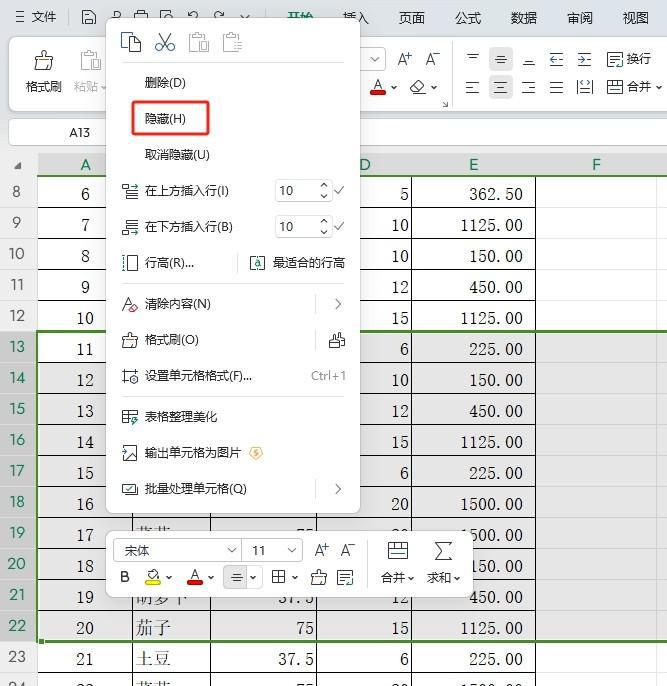
Task: Decrease indent in the ribbon
Action: 556,59
